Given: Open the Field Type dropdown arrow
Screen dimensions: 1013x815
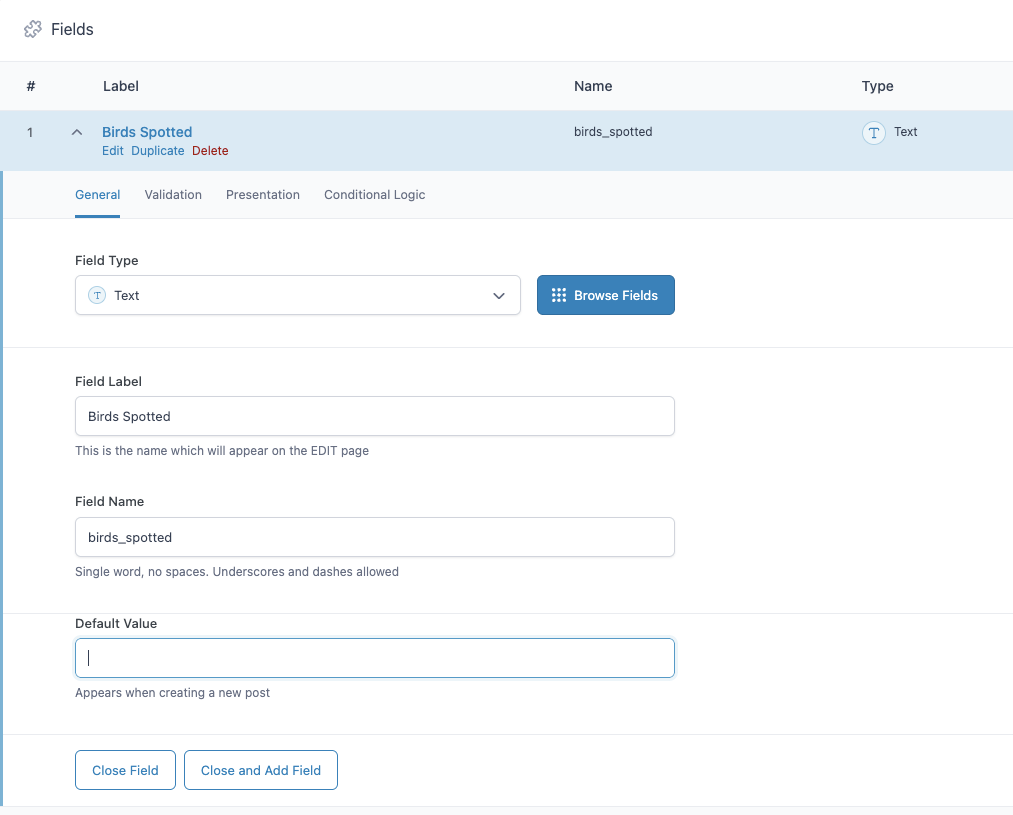Looking at the screenshot, I should [x=499, y=296].
